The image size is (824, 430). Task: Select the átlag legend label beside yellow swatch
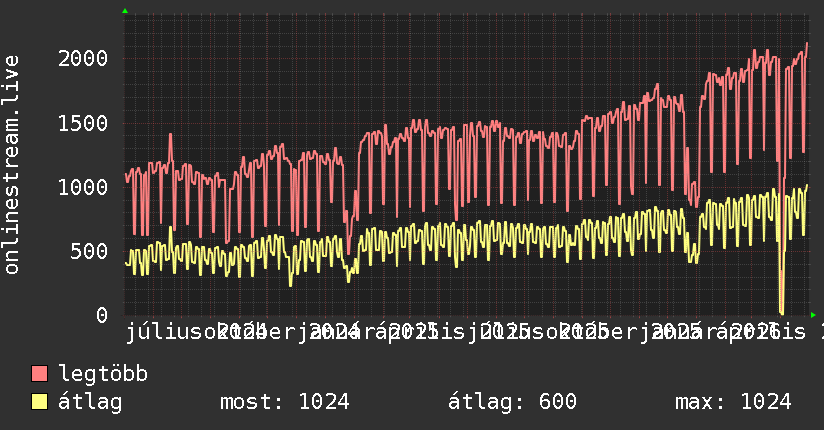pos(90,402)
